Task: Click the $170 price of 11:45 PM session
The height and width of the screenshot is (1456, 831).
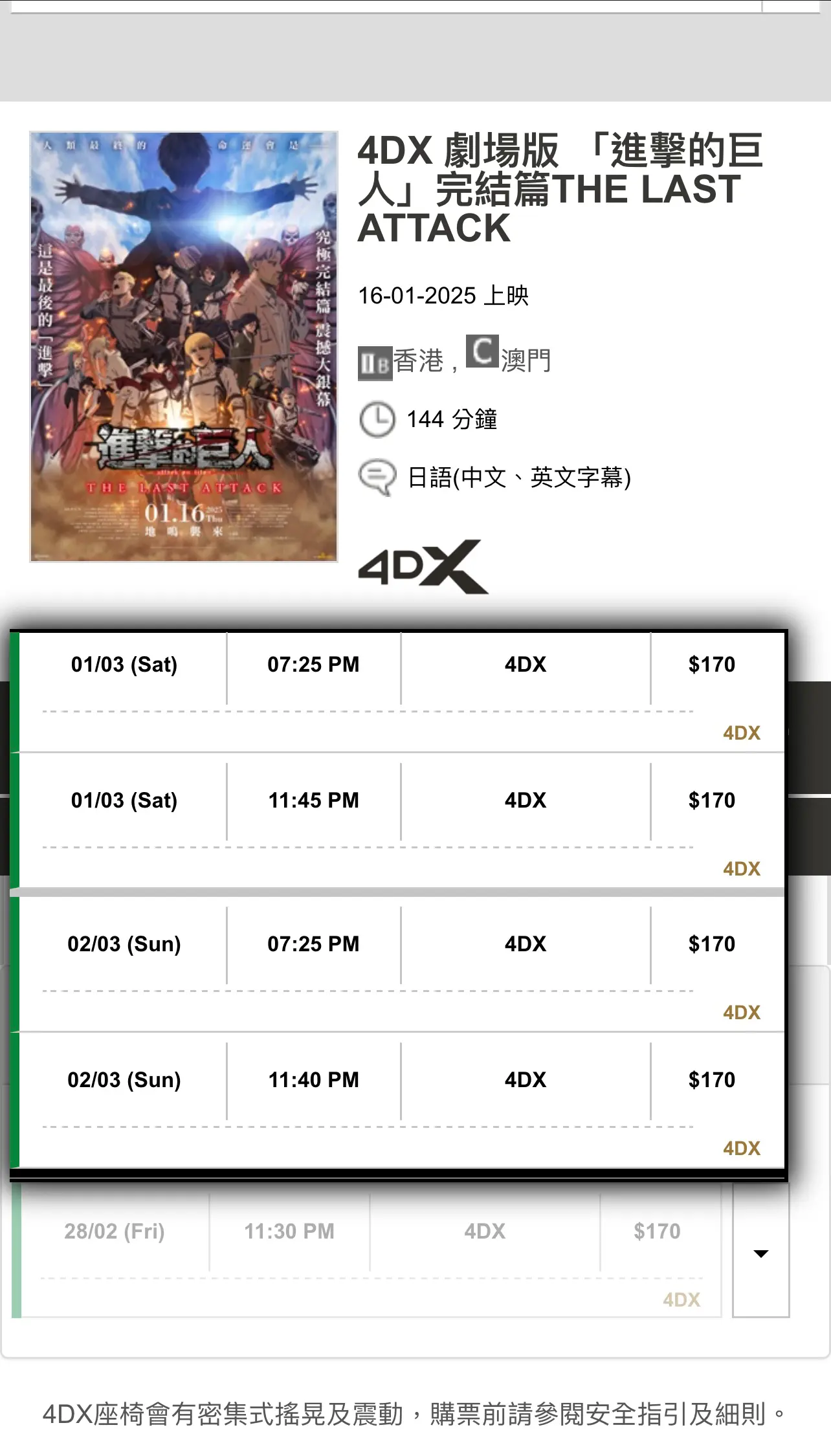Action: [x=712, y=800]
